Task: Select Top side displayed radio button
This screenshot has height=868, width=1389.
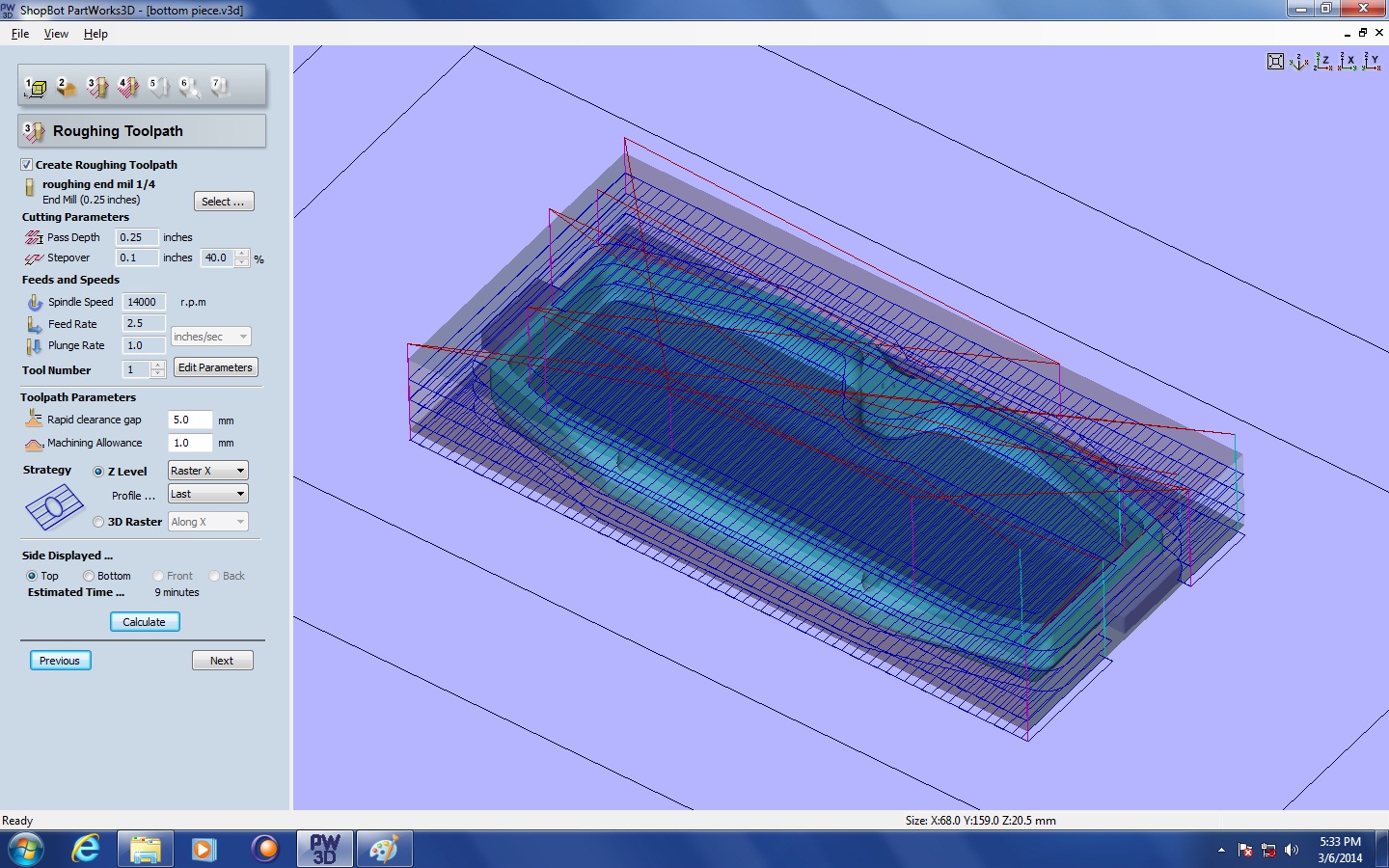Action: click(32, 576)
